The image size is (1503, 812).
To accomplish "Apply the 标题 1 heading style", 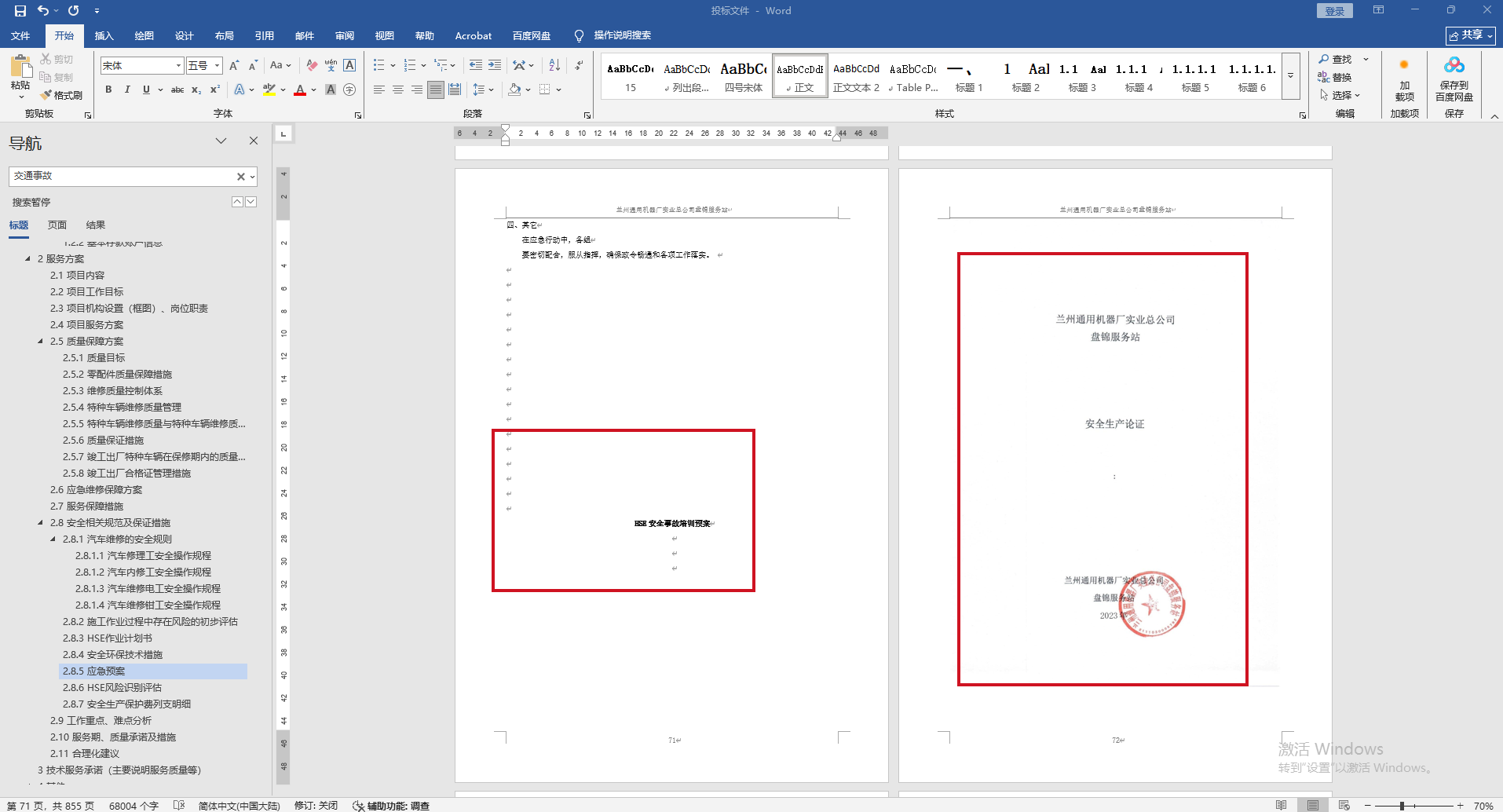I will click(969, 76).
